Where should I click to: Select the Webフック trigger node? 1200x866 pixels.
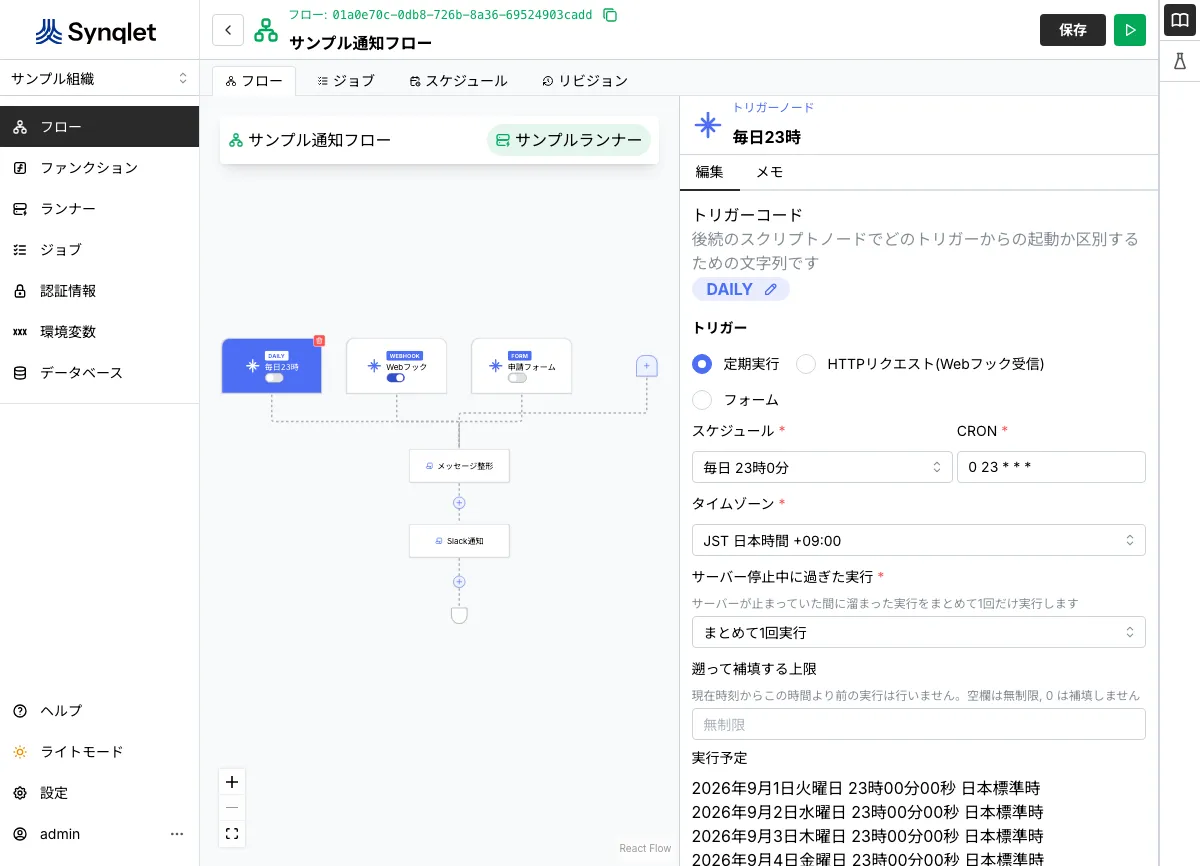tap(397, 366)
